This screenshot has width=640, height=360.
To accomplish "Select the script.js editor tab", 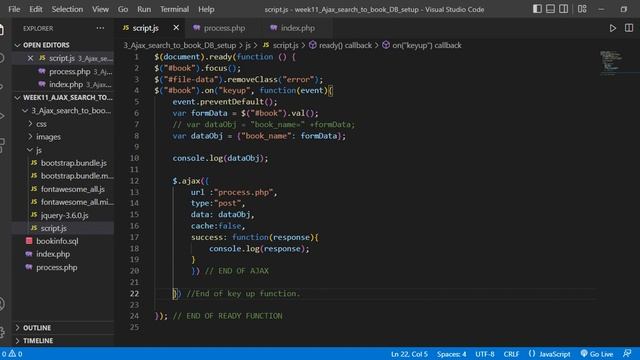I will click(145, 28).
